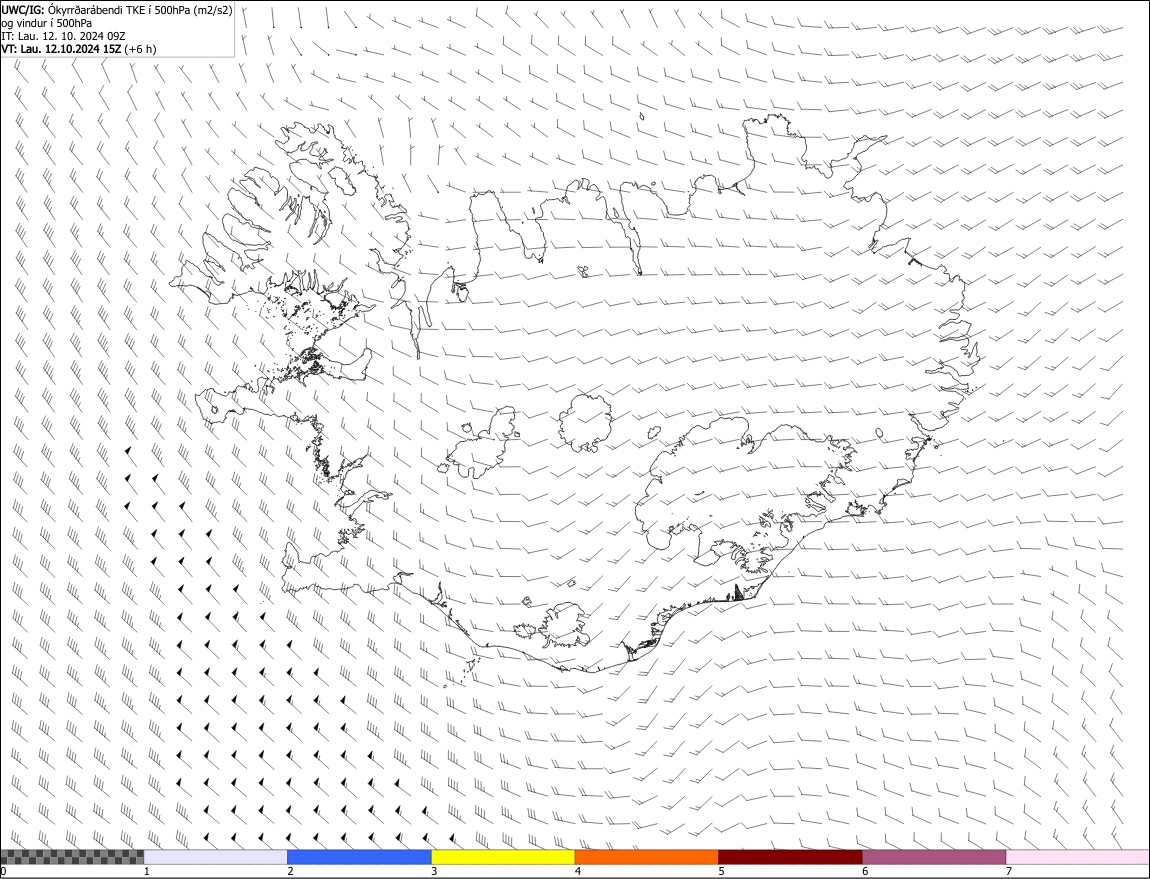The width and height of the screenshot is (1150, 879).
Task: Click the light pink legend swatch above 7
Action: coord(1078,856)
